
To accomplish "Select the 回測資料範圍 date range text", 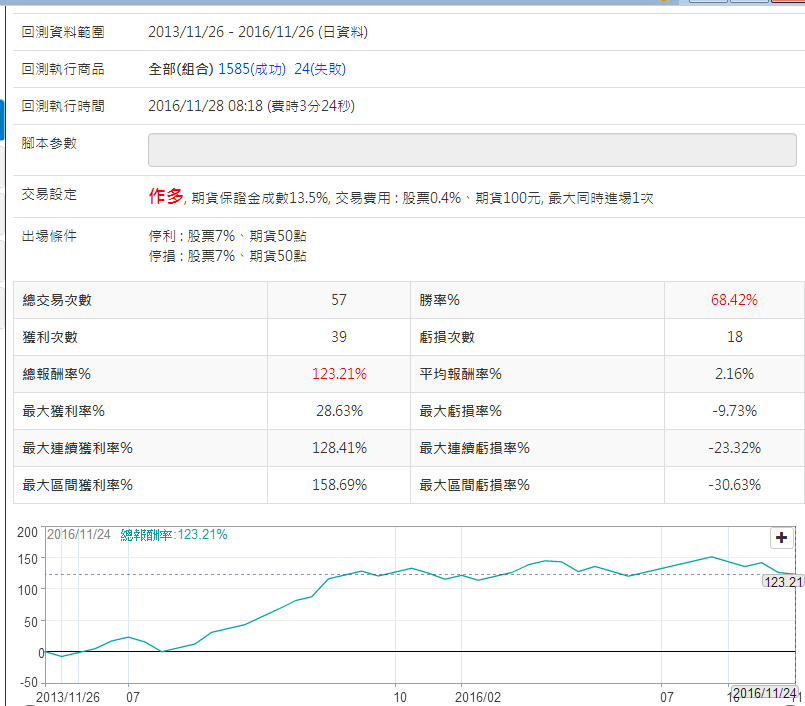I will click(x=258, y=32).
